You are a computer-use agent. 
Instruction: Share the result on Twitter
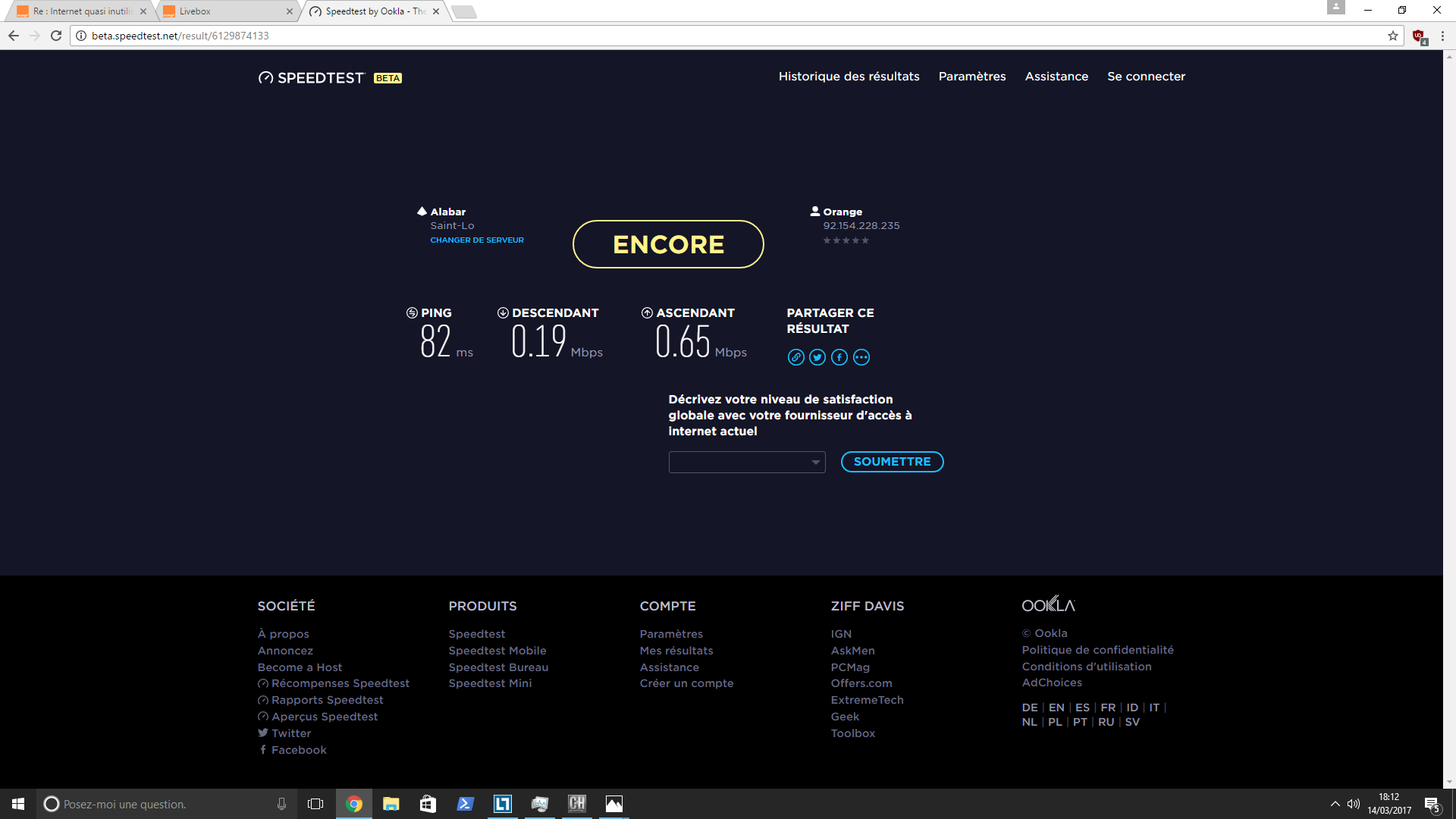pyautogui.click(x=817, y=357)
